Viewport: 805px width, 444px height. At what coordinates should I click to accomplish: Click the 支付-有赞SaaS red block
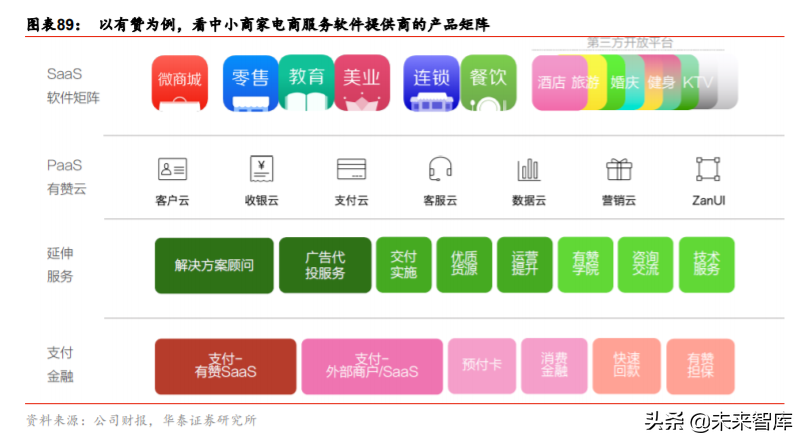225,366
